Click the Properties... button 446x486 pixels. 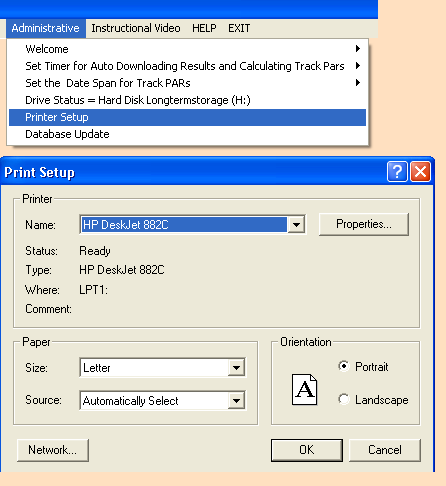[x=364, y=224]
